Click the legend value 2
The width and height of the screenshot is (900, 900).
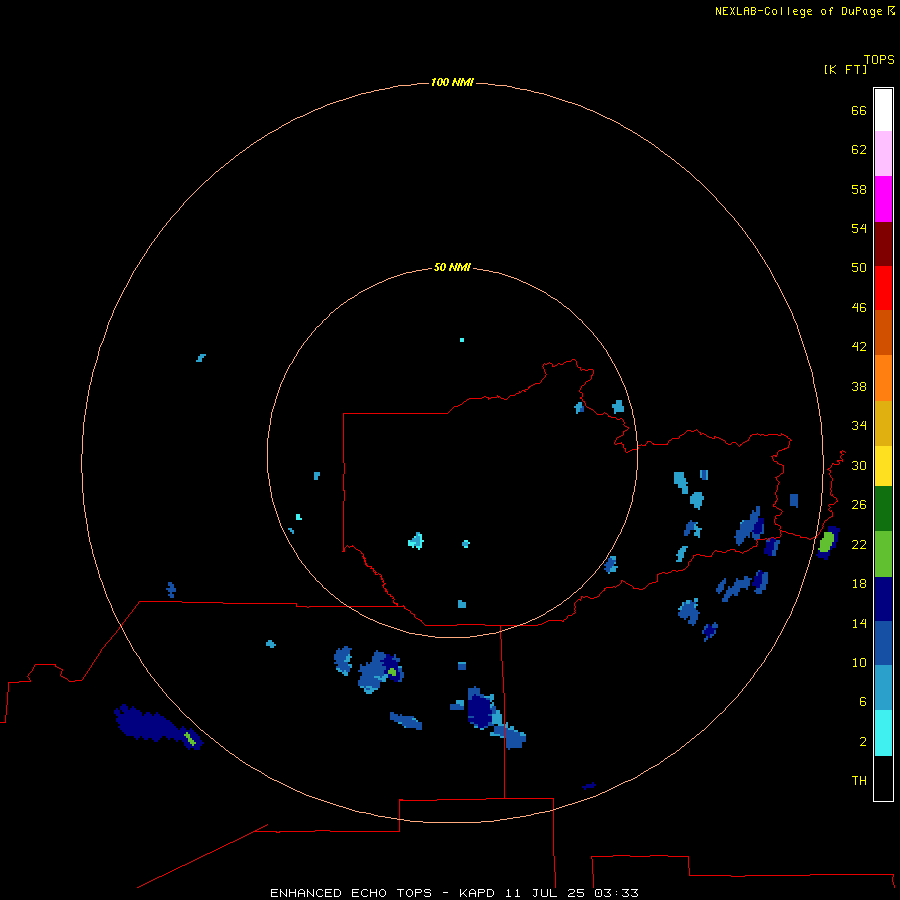point(863,742)
